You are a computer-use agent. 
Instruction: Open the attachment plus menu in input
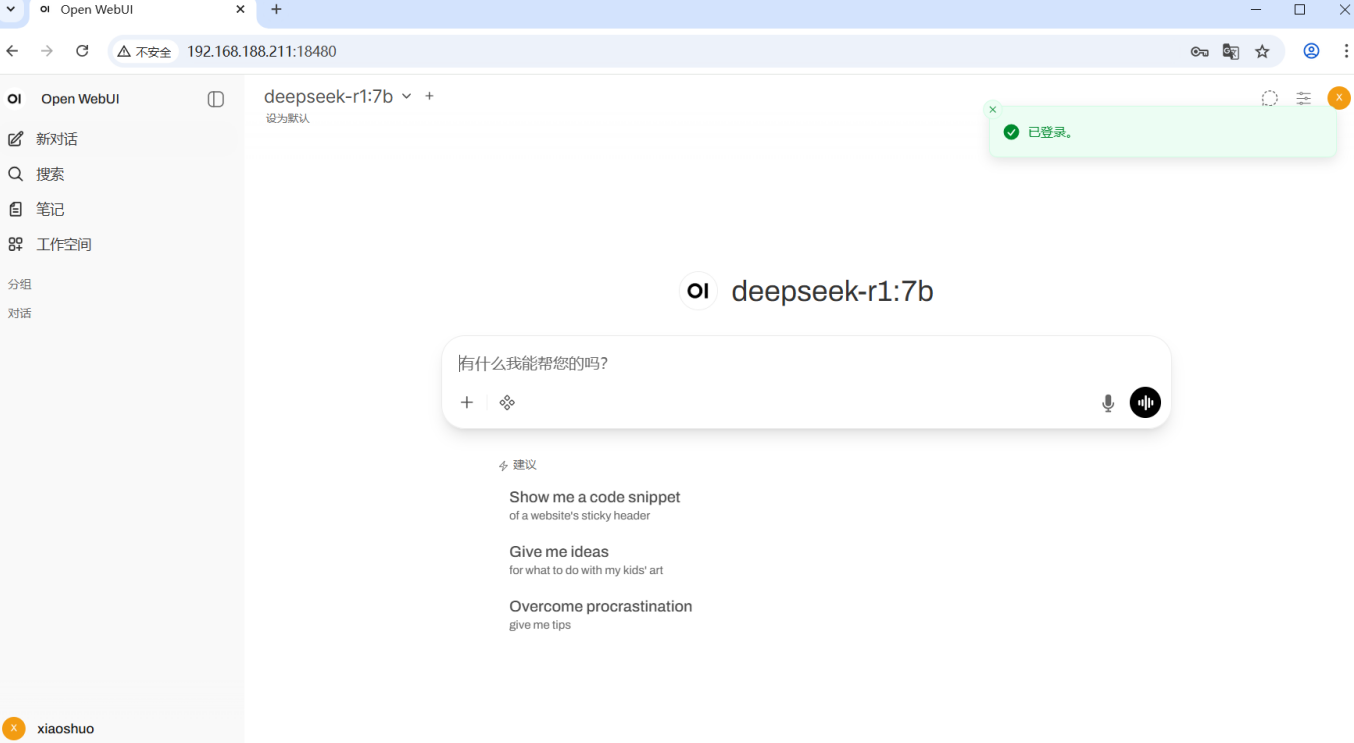pos(467,402)
